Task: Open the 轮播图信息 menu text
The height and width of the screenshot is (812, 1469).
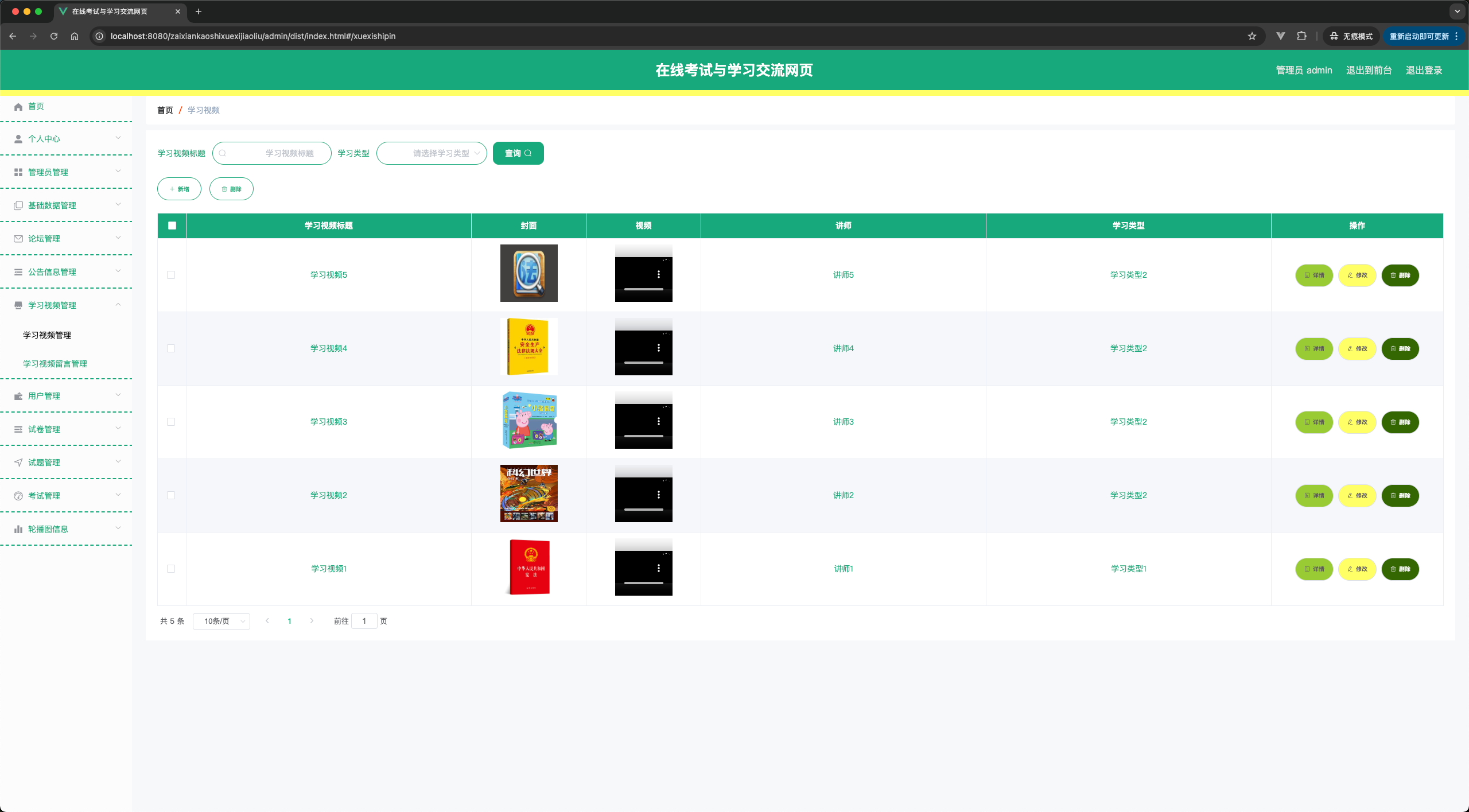Action: tap(48, 529)
